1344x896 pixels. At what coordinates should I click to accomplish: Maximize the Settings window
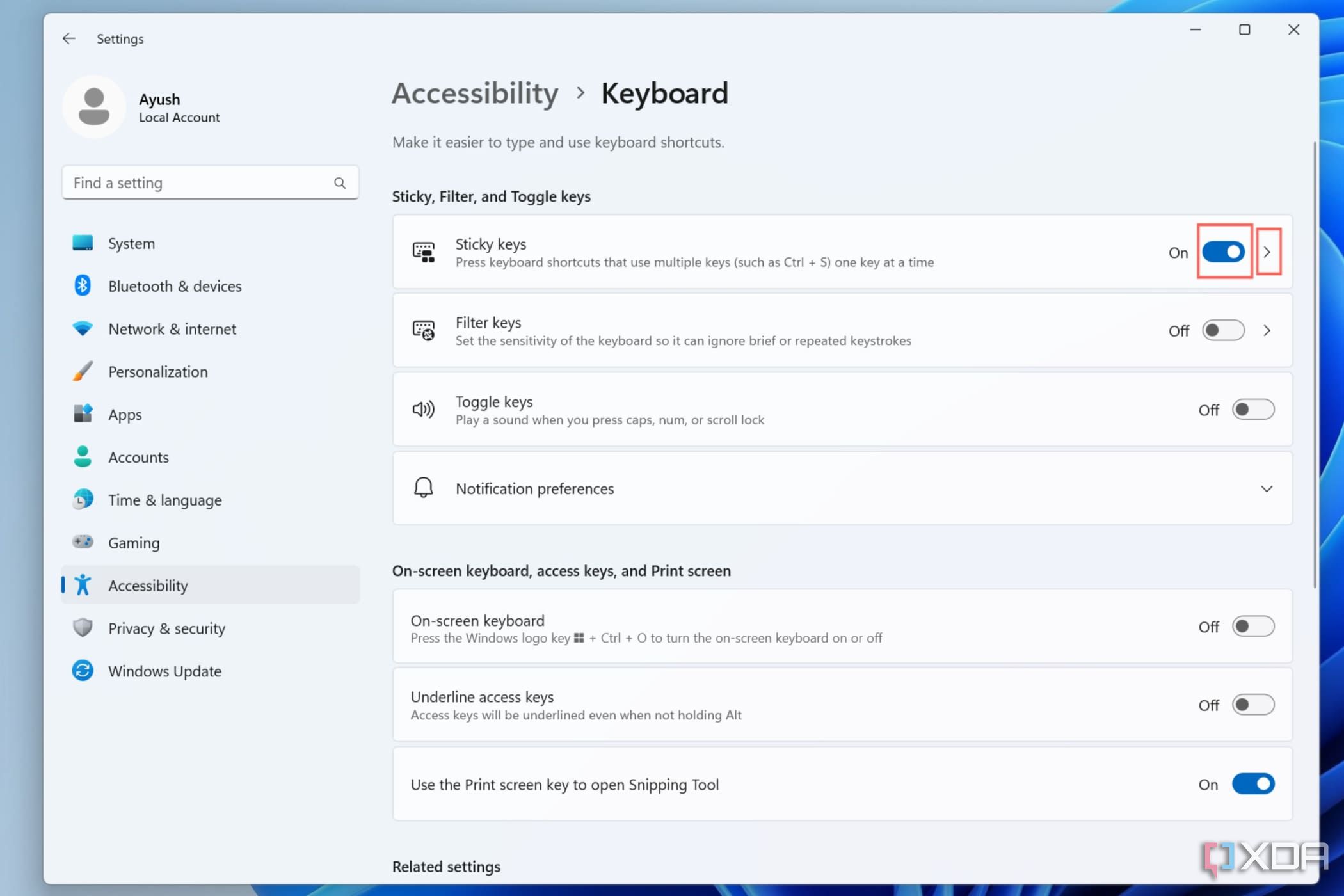coord(1244,29)
